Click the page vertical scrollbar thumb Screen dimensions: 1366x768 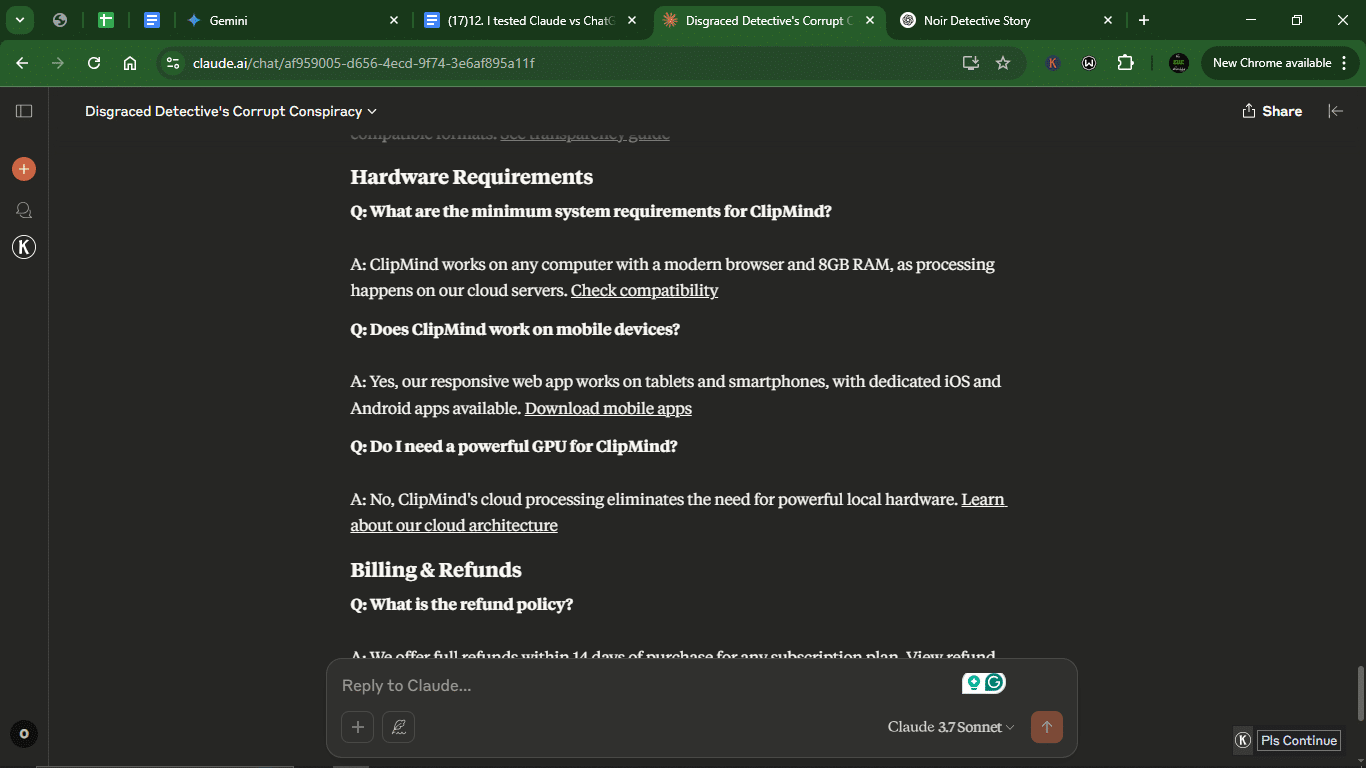point(1359,692)
